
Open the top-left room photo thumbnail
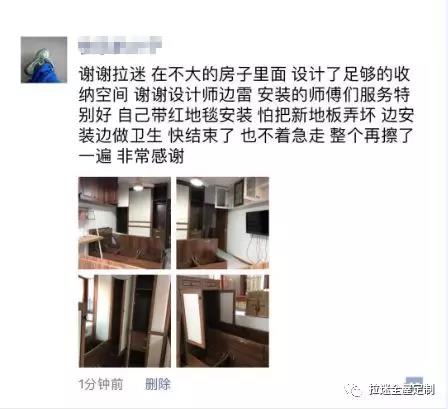pyautogui.click(x=125, y=223)
